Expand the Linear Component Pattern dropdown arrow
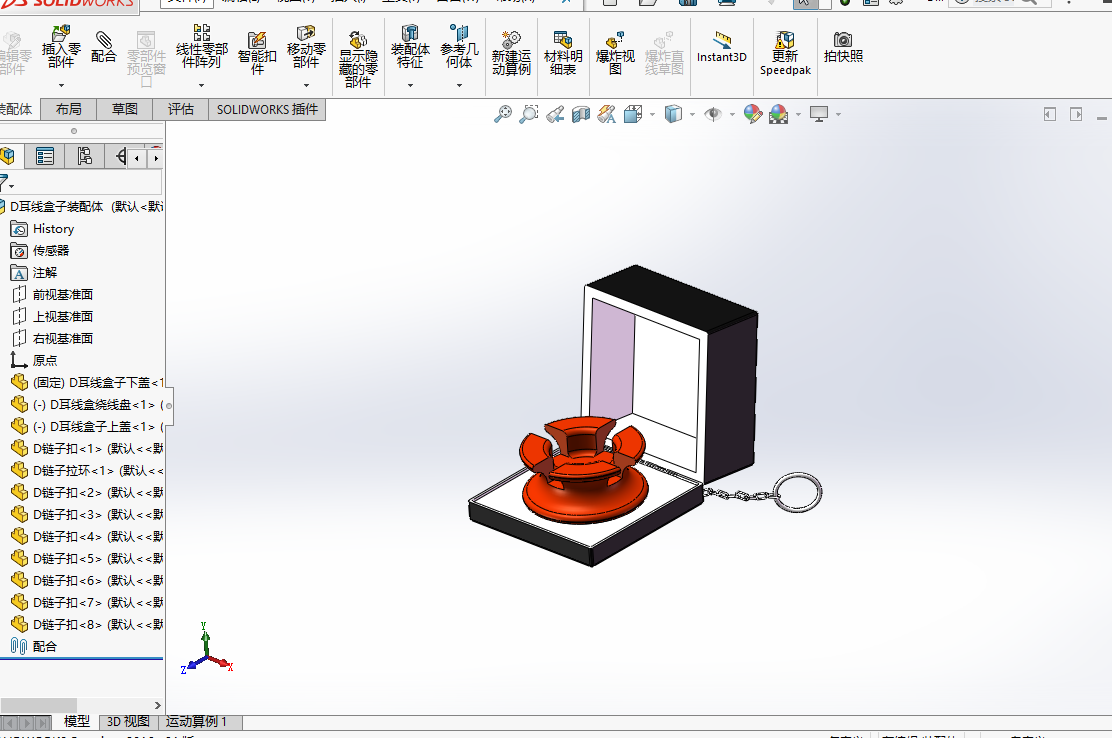The width and height of the screenshot is (1112, 738). click(201, 85)
